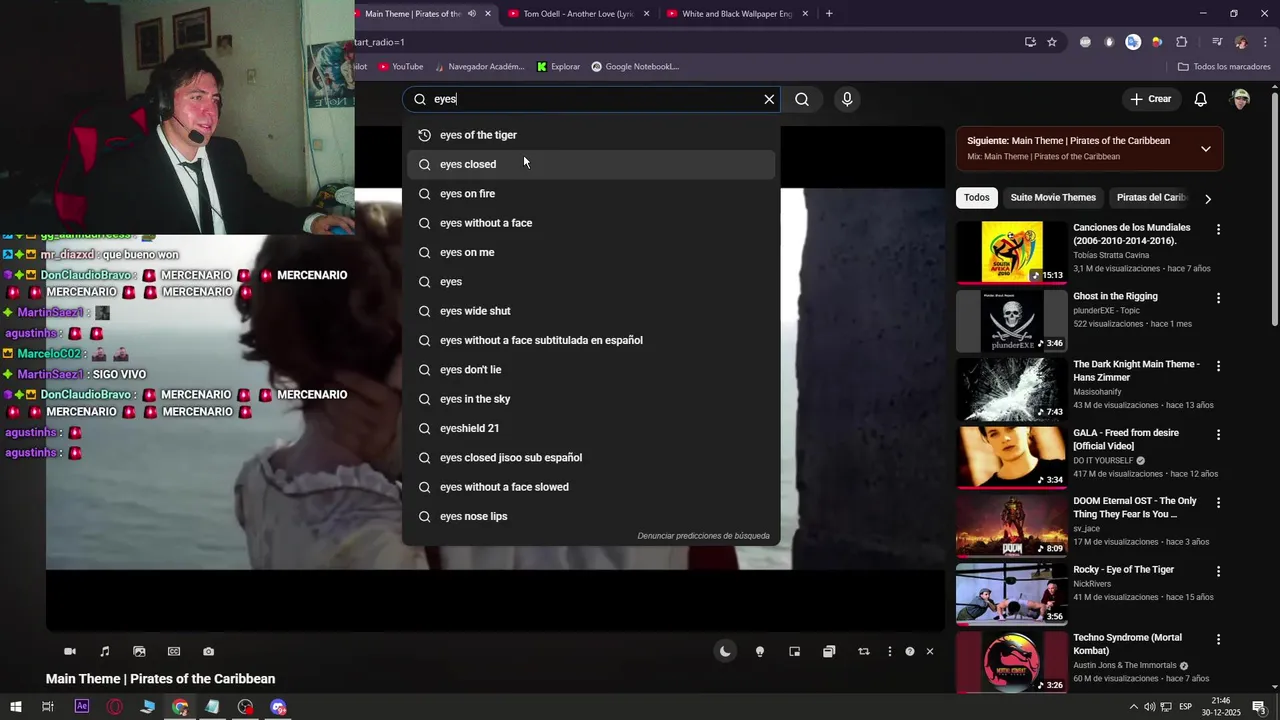
Task: Clear the YouTube search box text
Action: click(769, 99)
